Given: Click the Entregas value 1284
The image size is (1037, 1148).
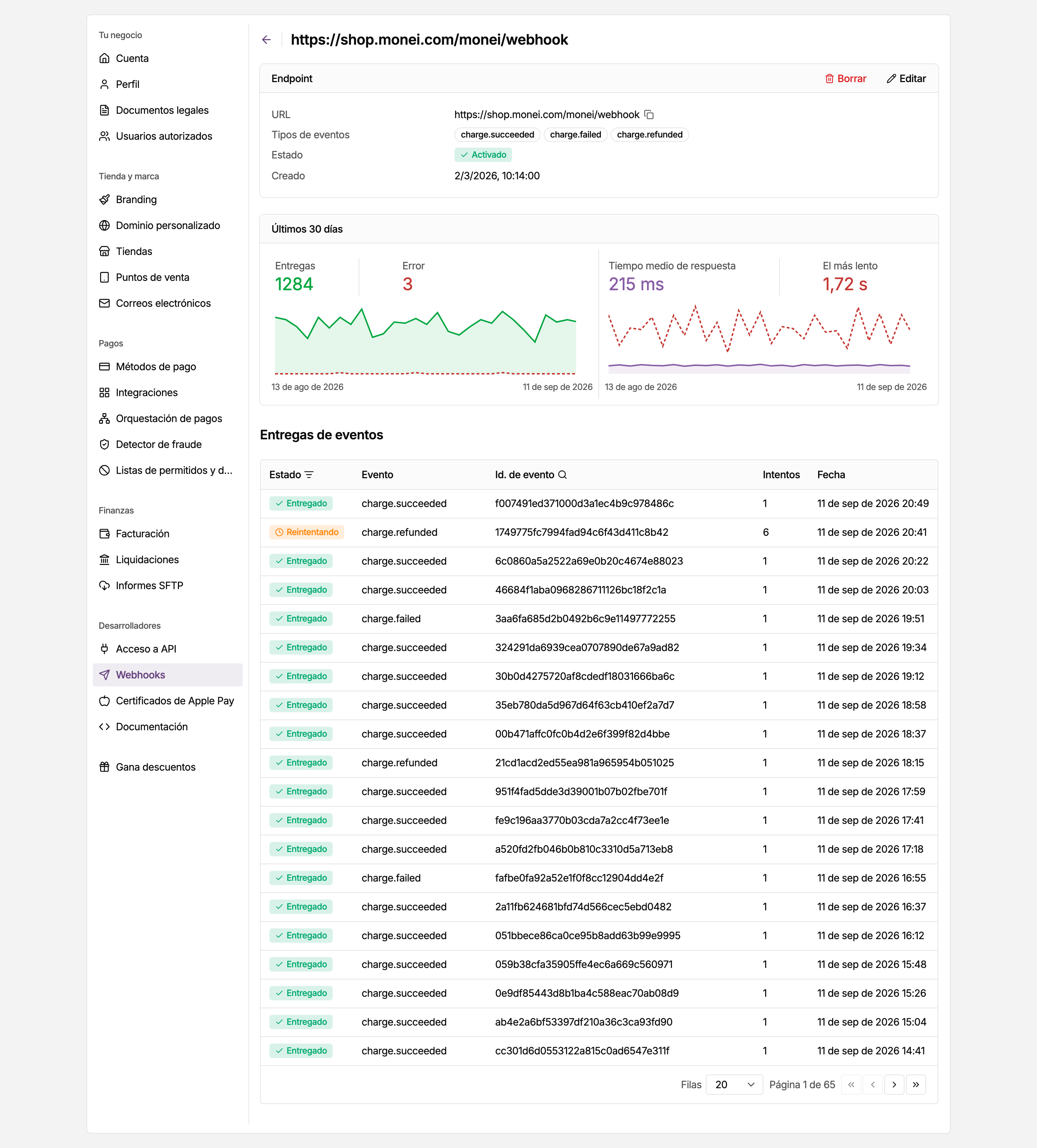Looking at the screenshot, I should coord(294,284).
